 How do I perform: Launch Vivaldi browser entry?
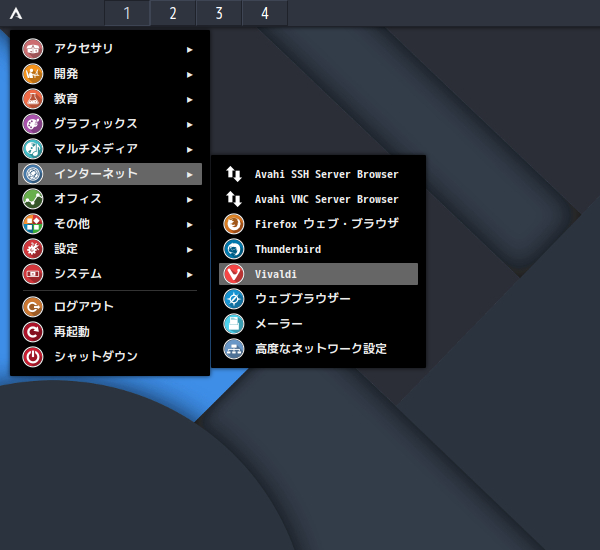(x=318, y=274)
